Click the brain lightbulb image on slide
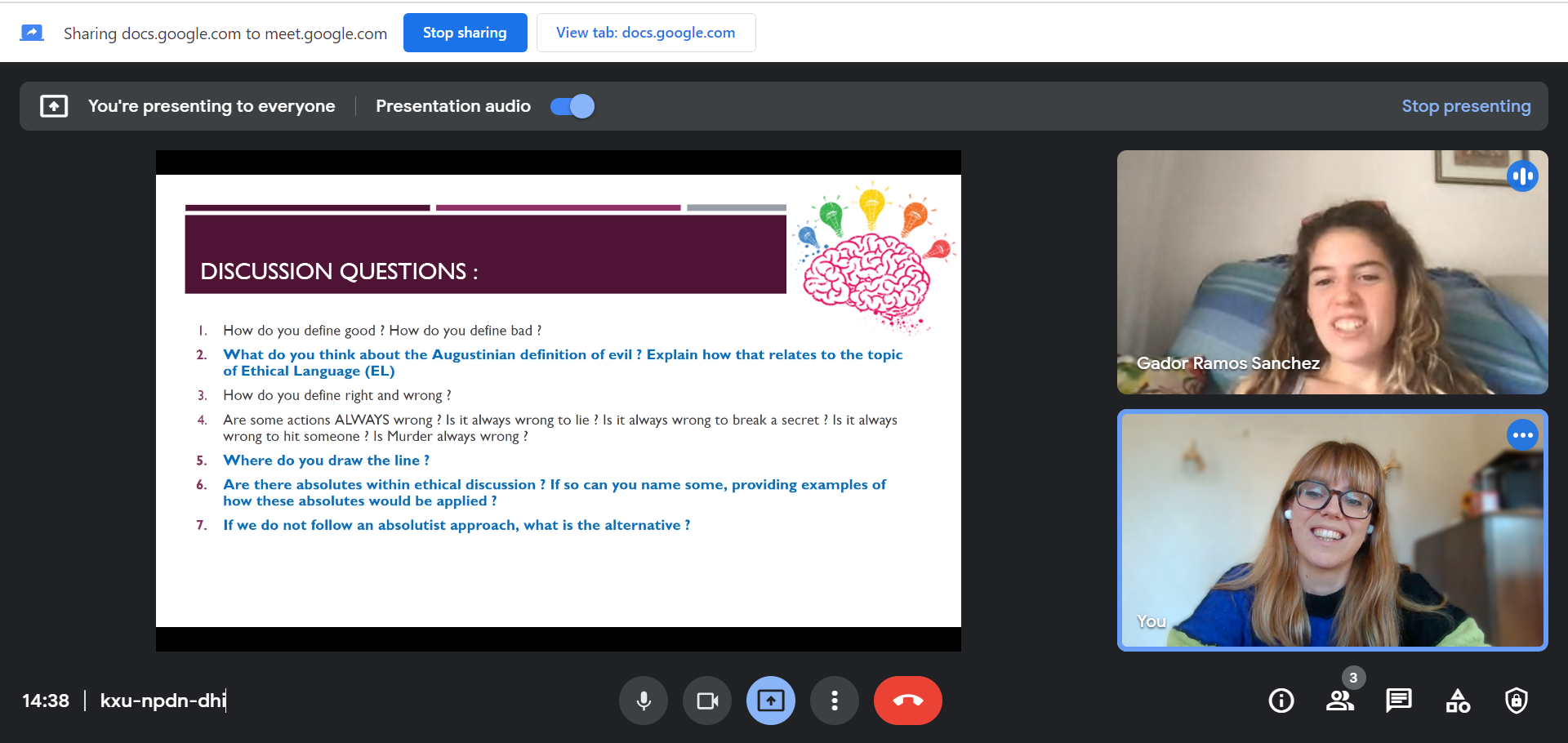Screen dimensions: 1568x743 pos(875,257)
